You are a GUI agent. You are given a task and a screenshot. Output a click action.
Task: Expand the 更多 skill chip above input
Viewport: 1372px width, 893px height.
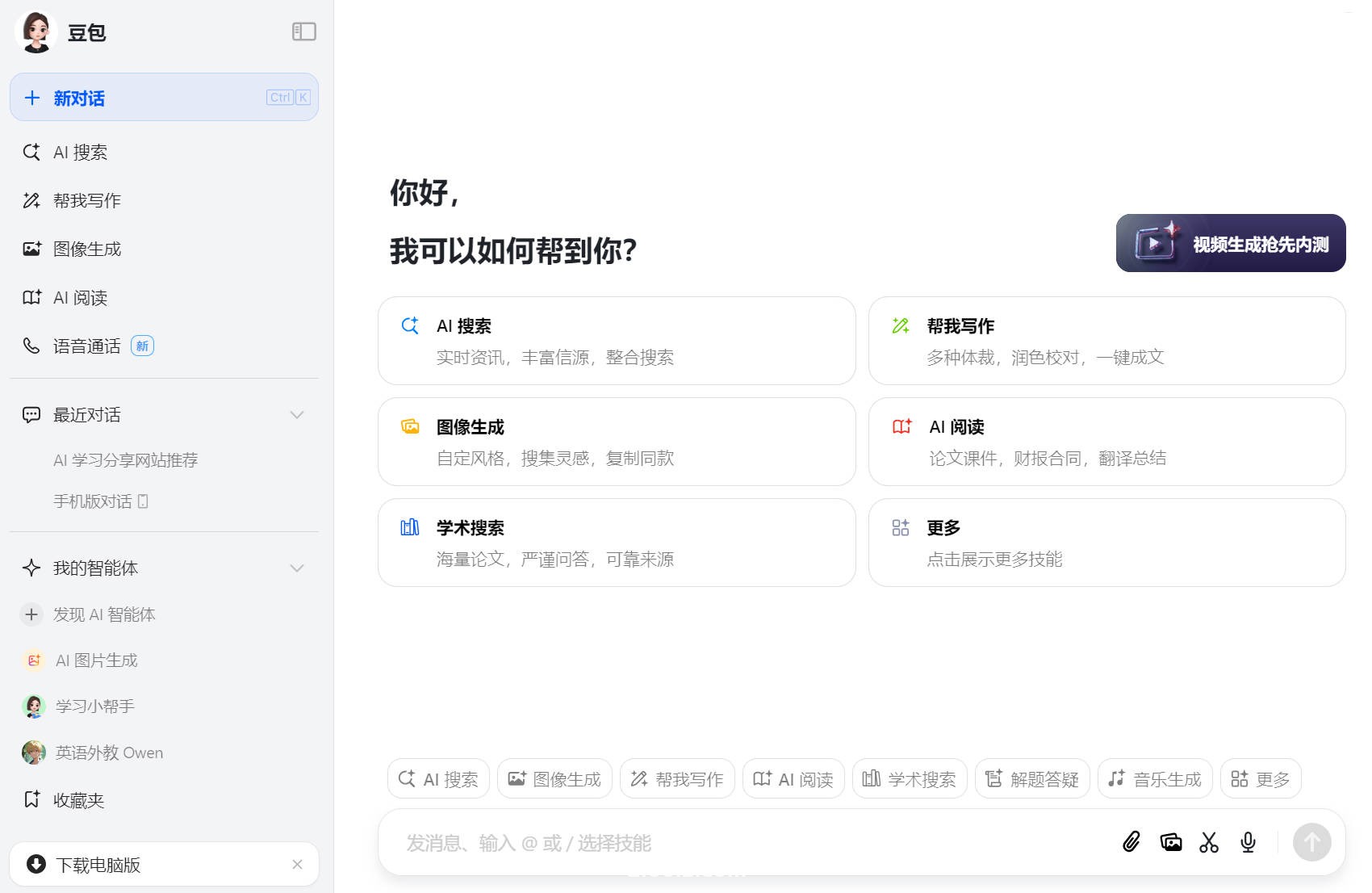tap(1261, 778)
